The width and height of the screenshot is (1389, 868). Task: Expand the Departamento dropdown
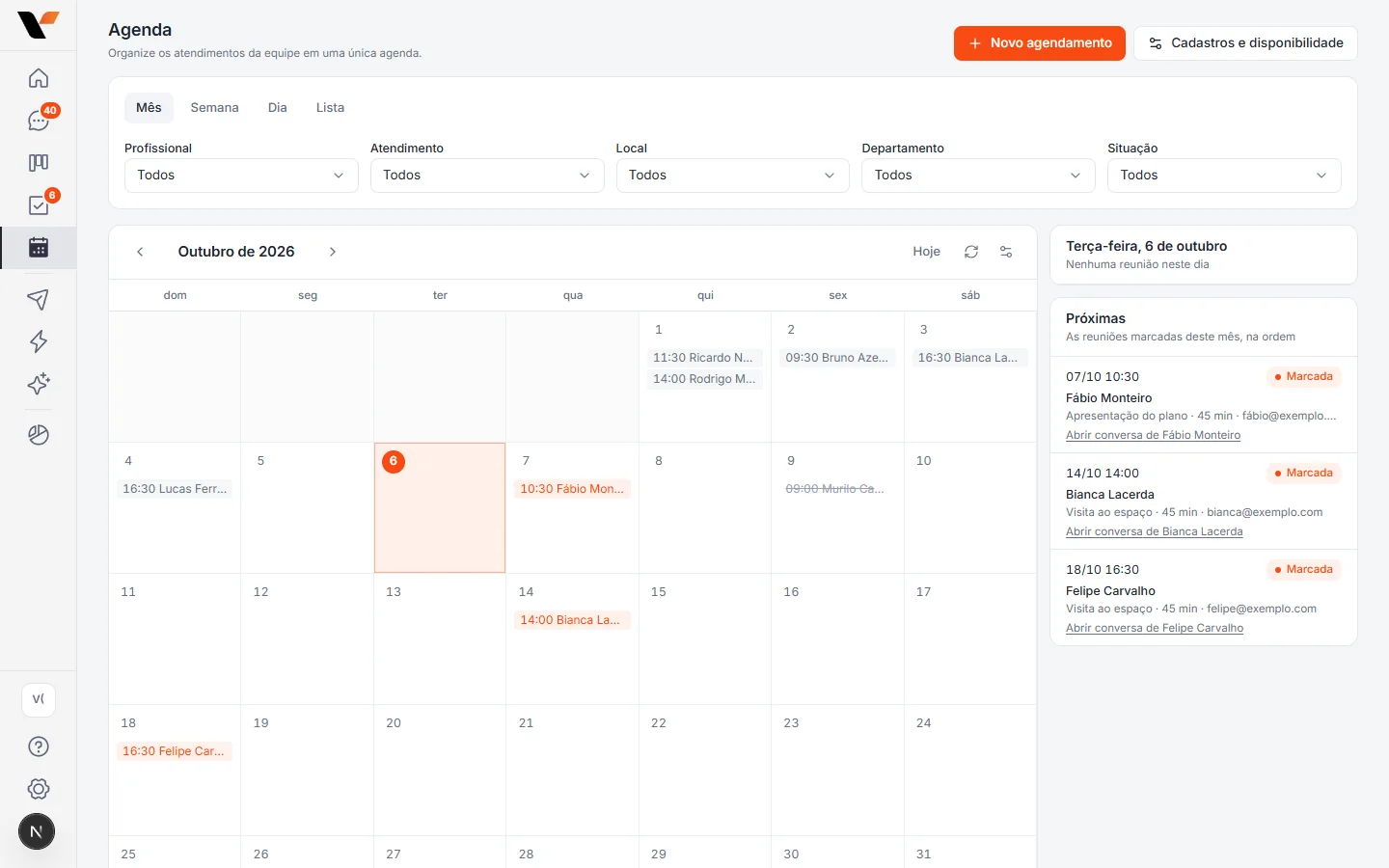pyautogui.click(x=978, y=176)
